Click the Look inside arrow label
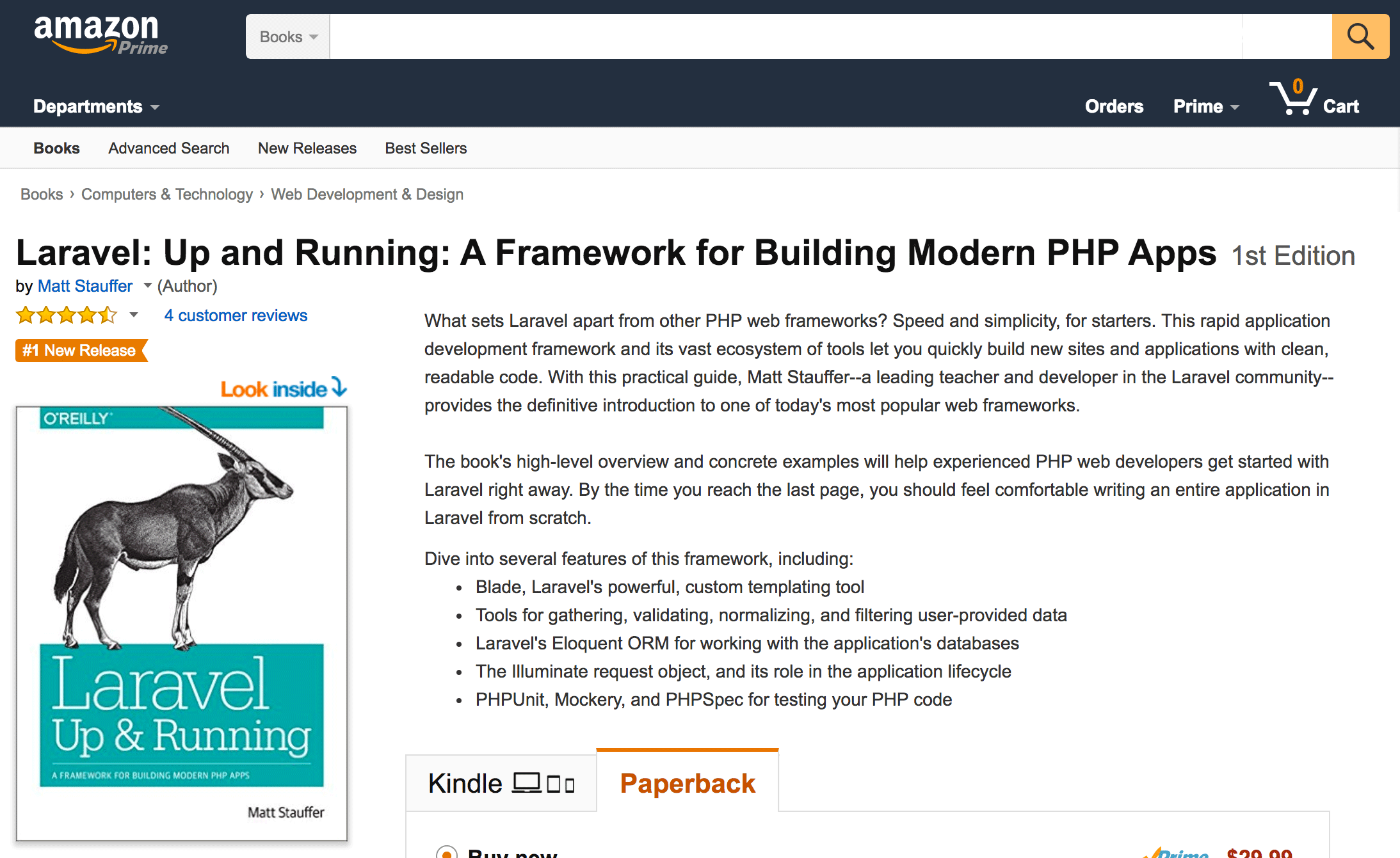 click(284, 388)
